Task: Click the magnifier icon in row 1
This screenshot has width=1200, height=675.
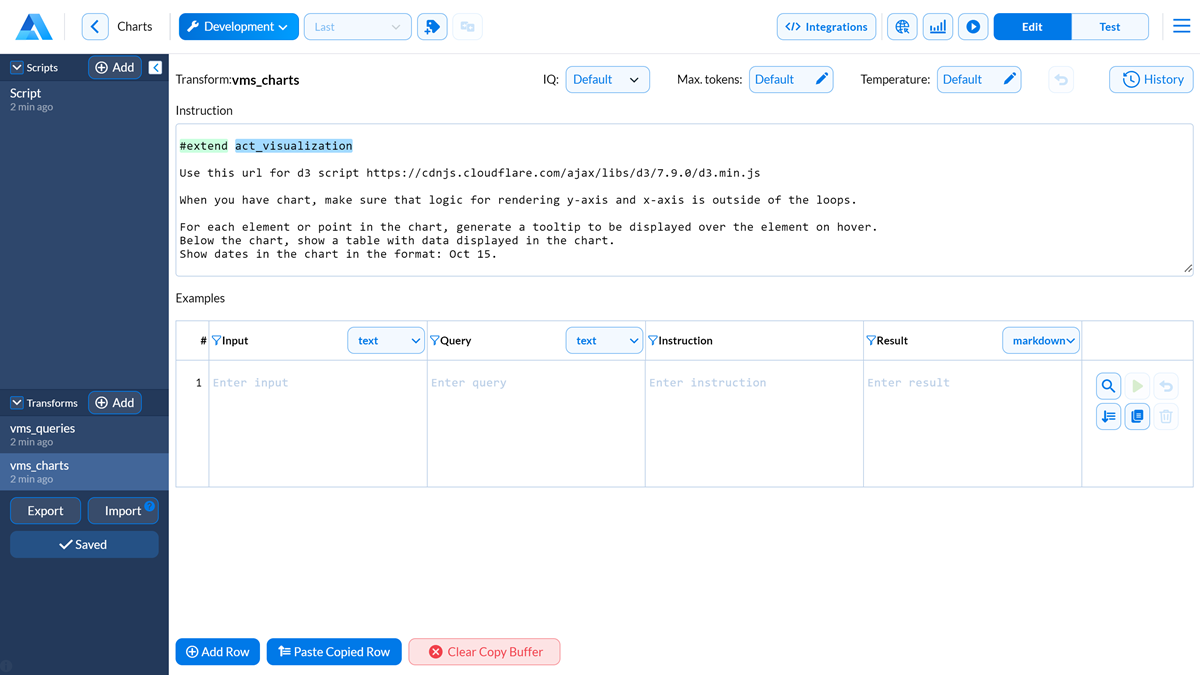Action: 1108,386
